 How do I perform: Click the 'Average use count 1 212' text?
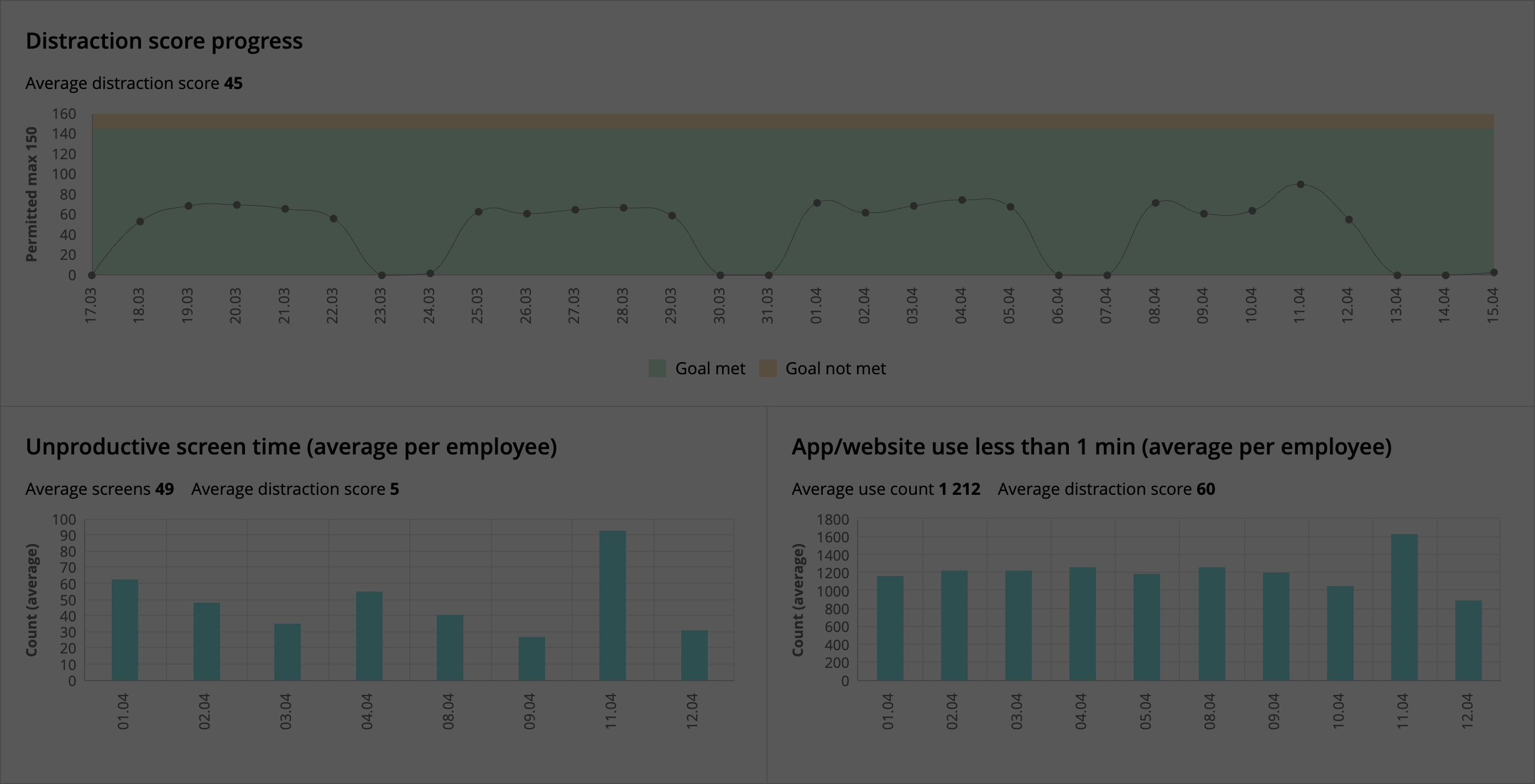(886, 489)
